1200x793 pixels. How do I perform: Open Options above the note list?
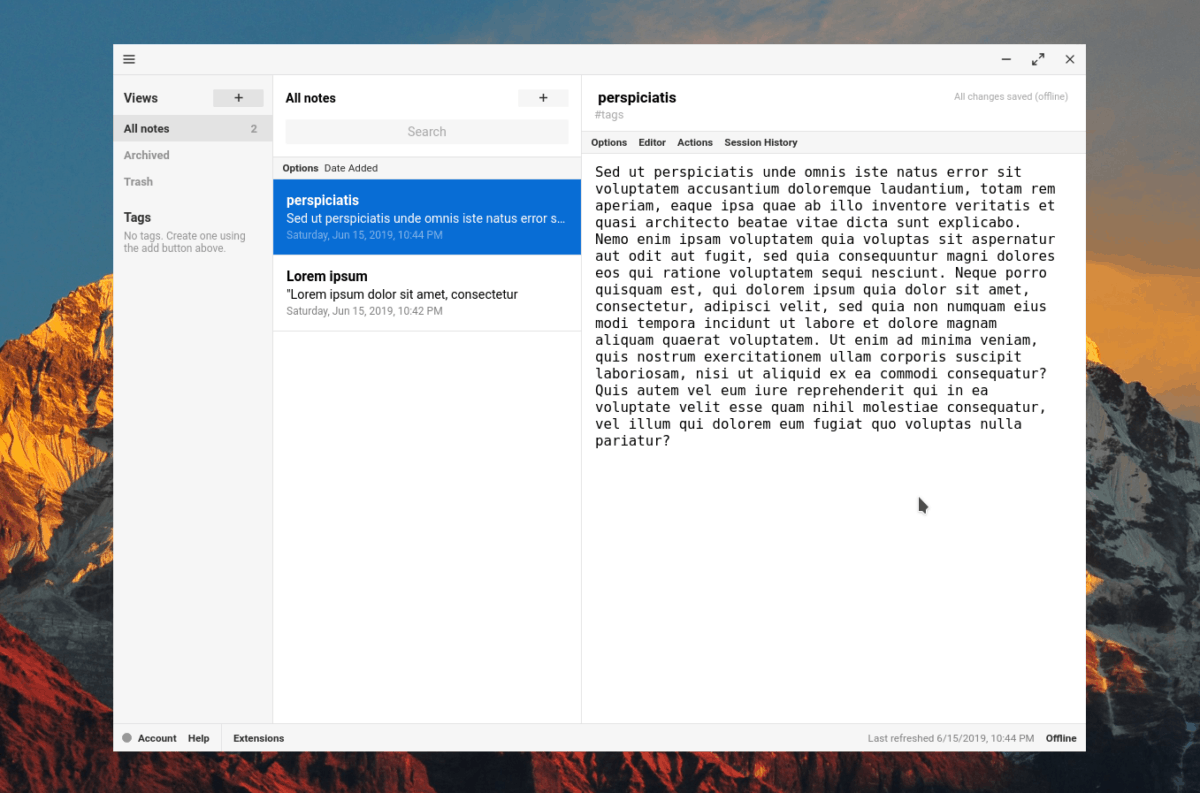300,167
